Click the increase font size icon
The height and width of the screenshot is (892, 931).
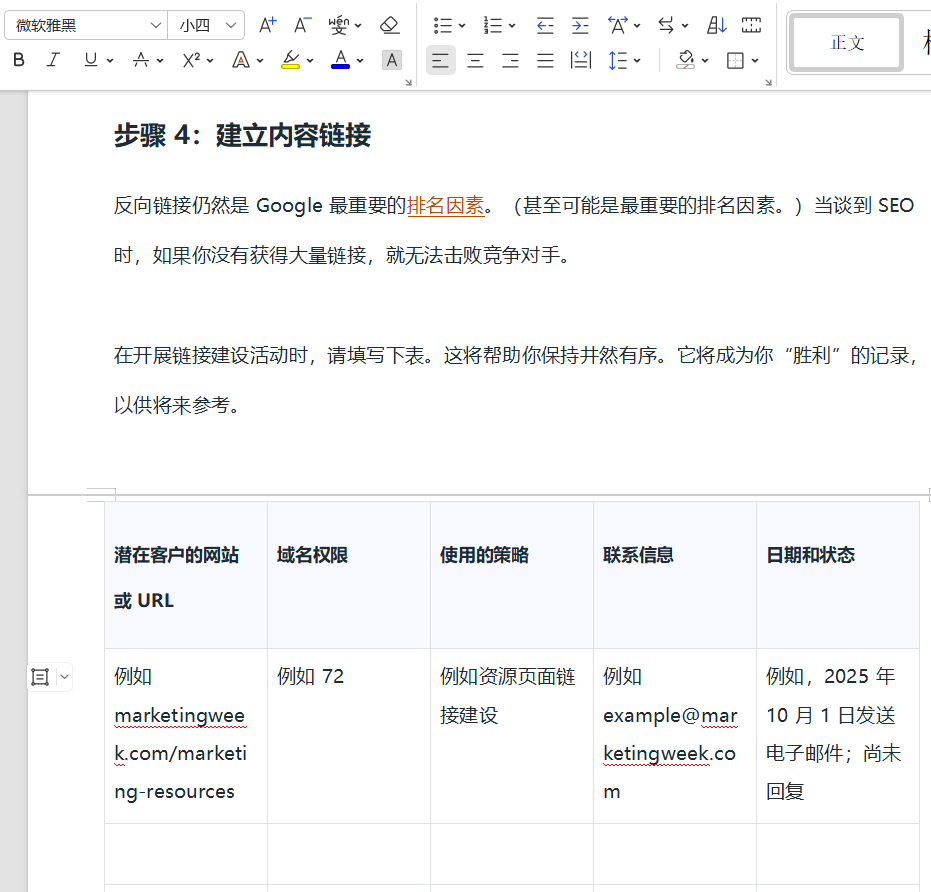267,25
